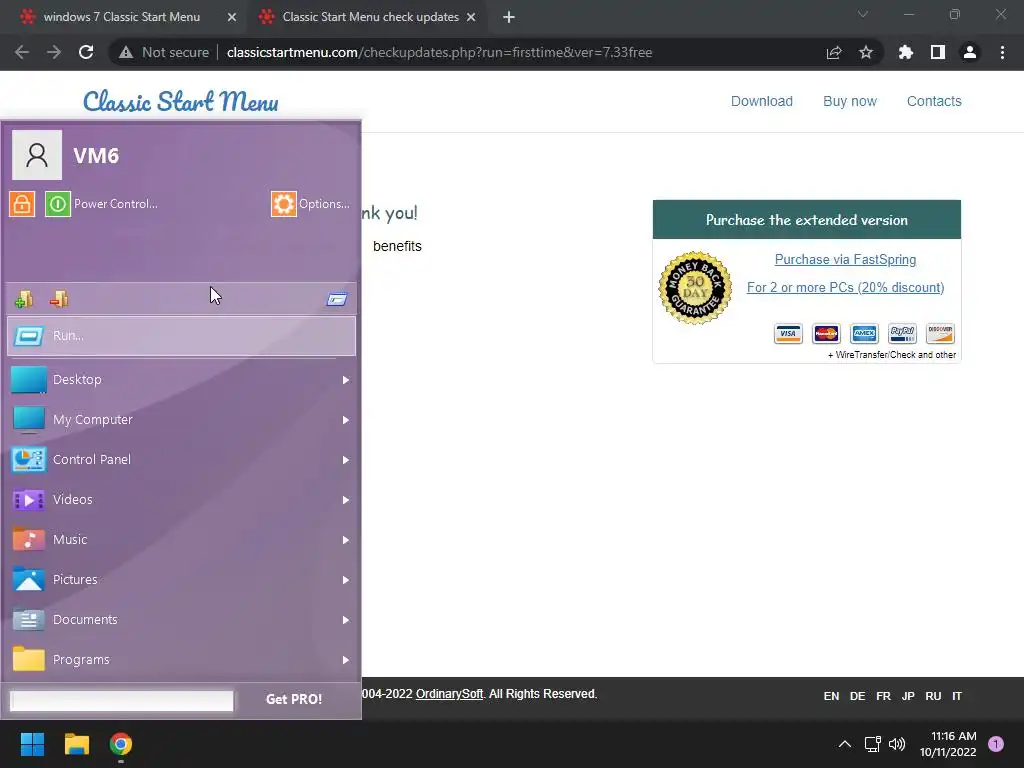
Task: Click the small blue Run shortcut icon at toolbar right
Action: 337,299
